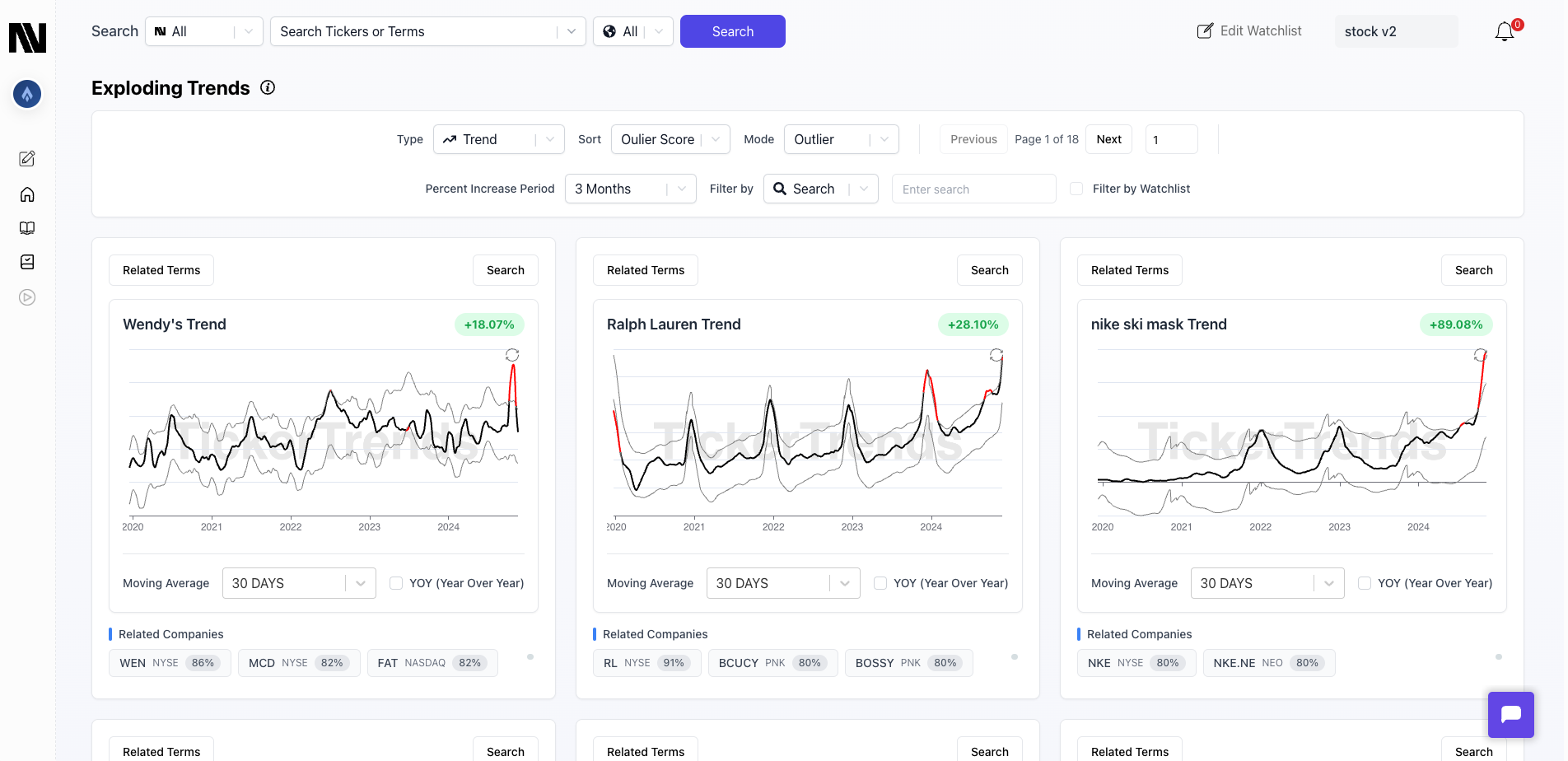1568x761 pixels.
Task: Open the Type Trend dropdown
Action: tap(499, 139)
